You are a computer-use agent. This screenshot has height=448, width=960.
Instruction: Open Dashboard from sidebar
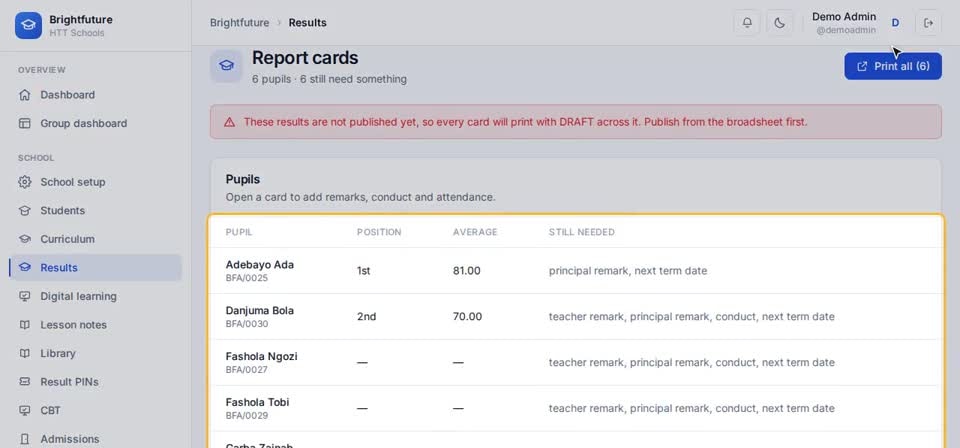[x=96, y=95]
